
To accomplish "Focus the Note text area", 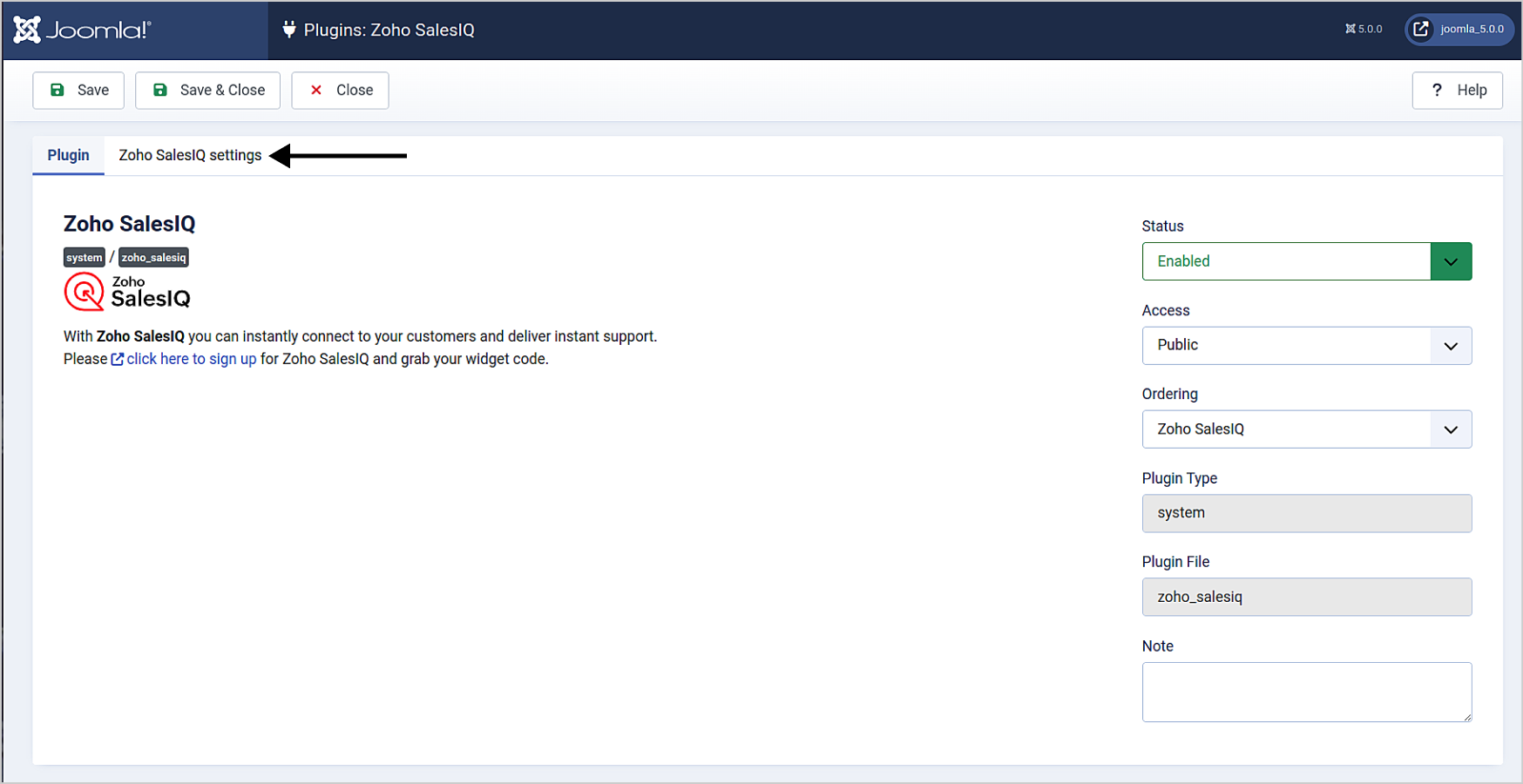I will coord(1306,692).
